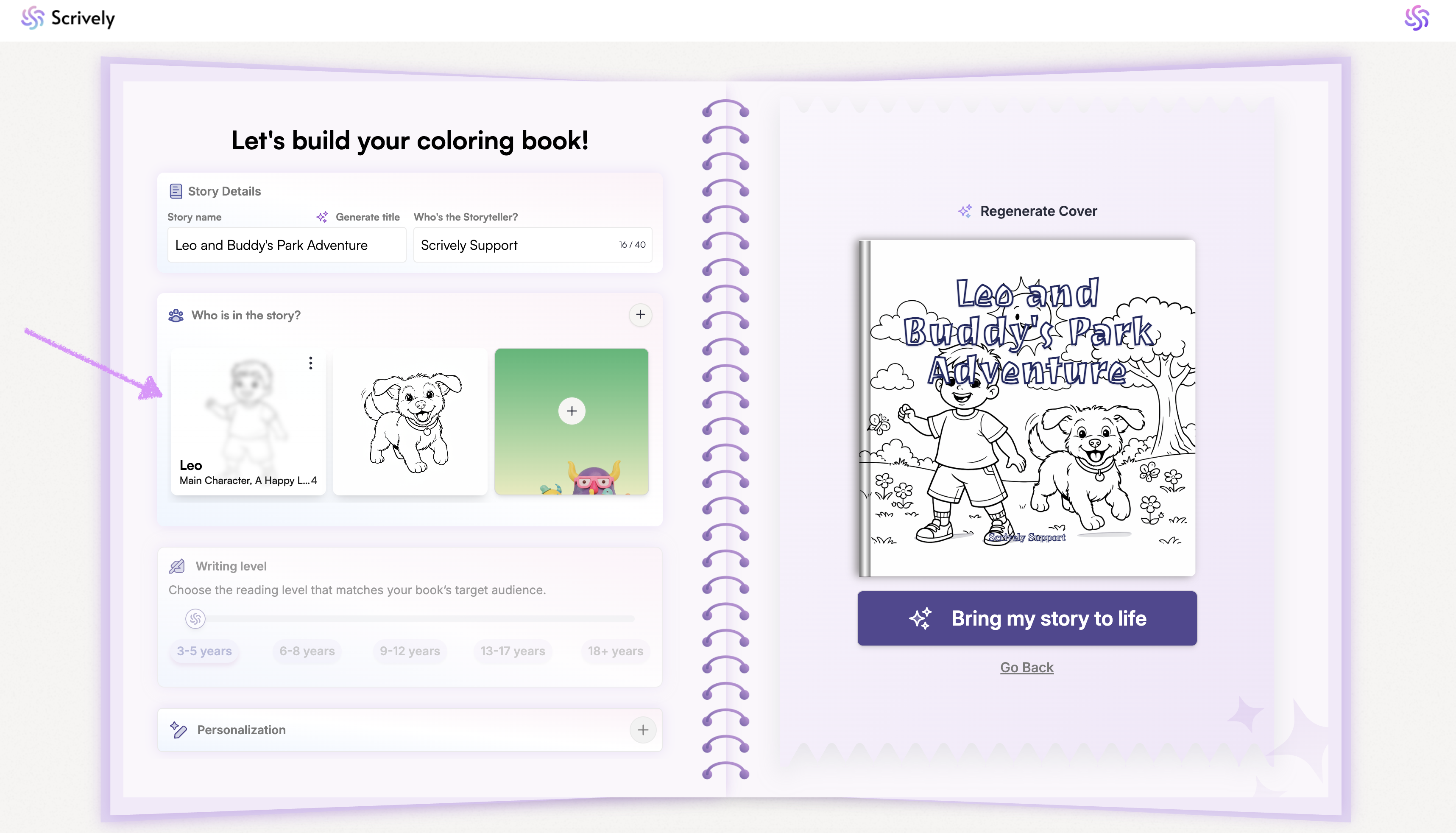
Task: Click the Regenerate Cover sparkle icon
Action: (965, 211)
